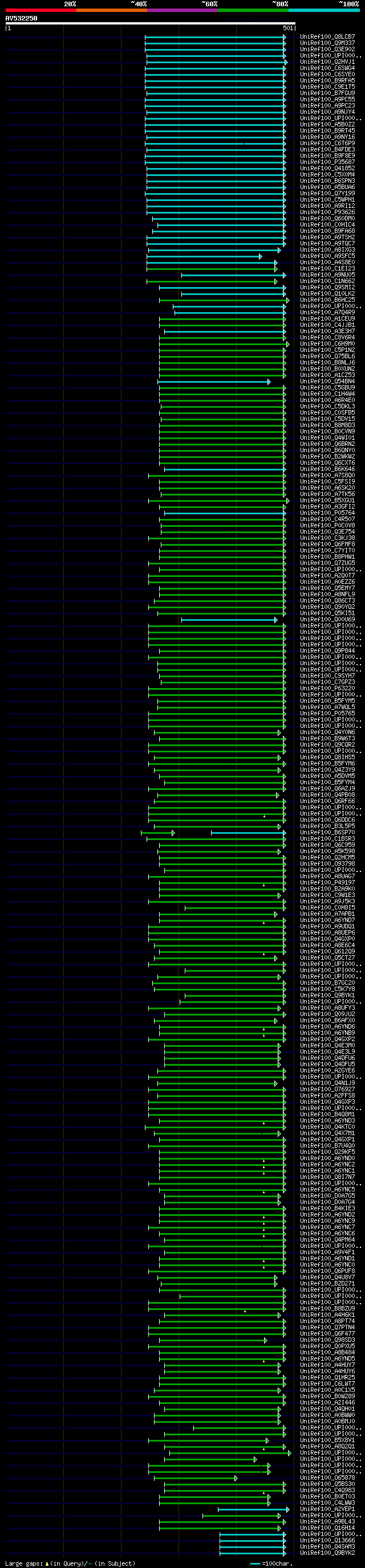Click hit label UniRef100_Q00U69
The height and width of the screenshot is (1568, 365).
click(x=327, y=620)
